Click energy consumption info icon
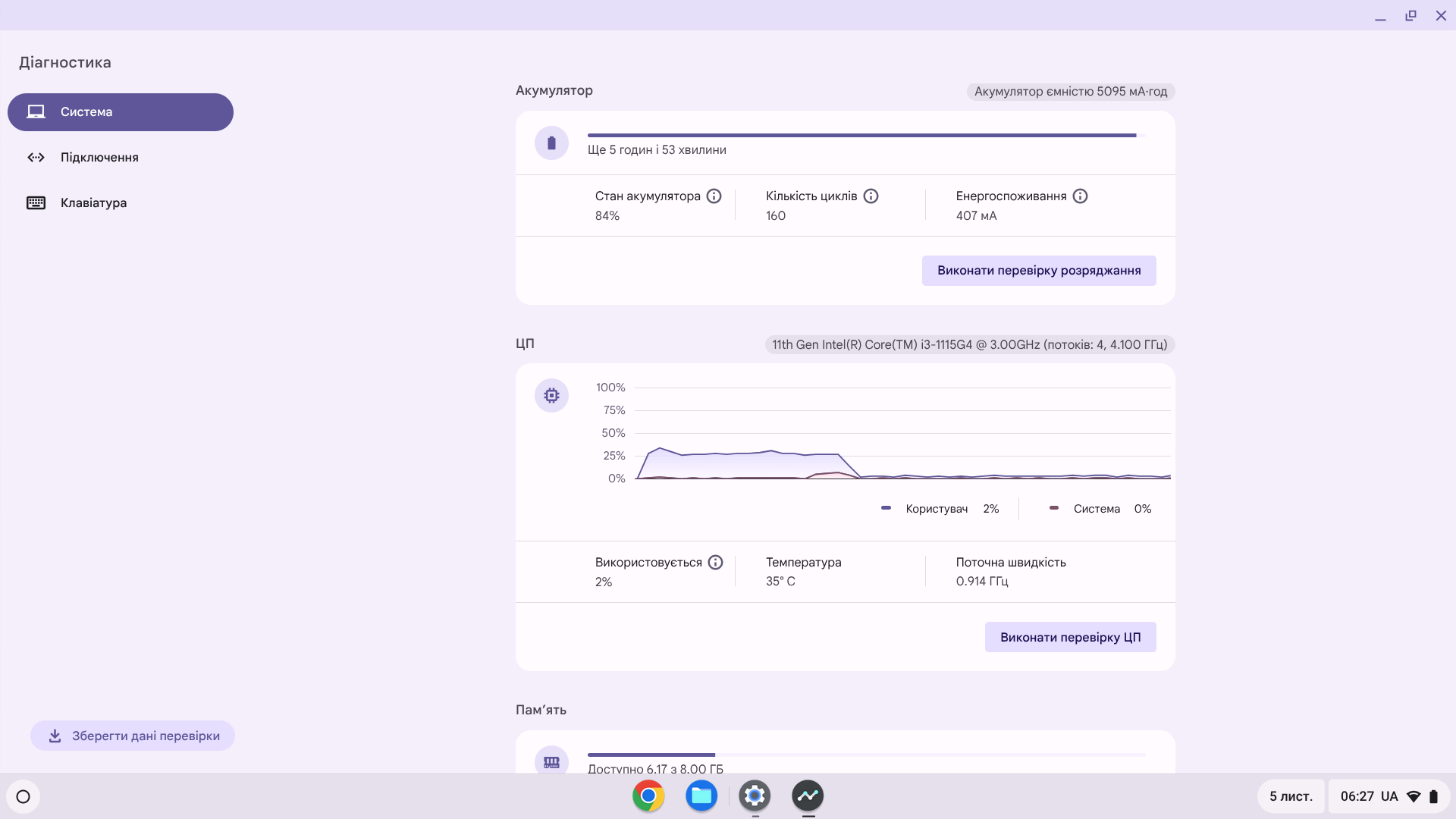This screenshot has width=1456, height=819. [x=1080, y=196]
